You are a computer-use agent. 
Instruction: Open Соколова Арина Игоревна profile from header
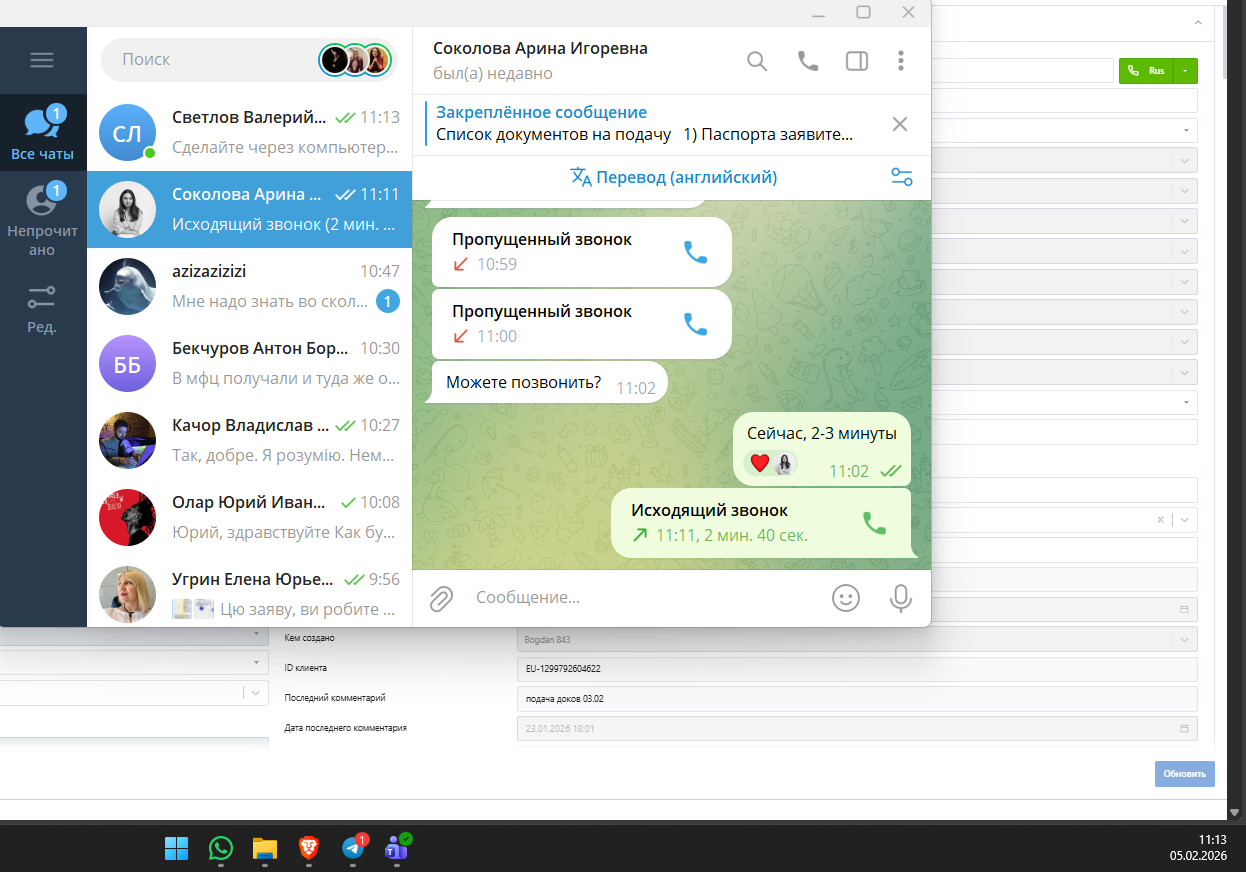[x=540, y=60]
